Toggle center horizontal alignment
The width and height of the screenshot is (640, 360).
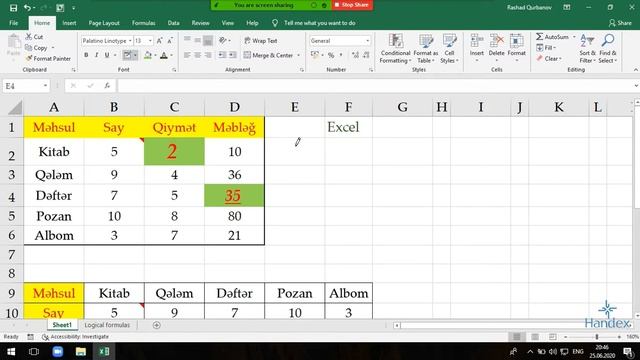[x=198, y=55]
